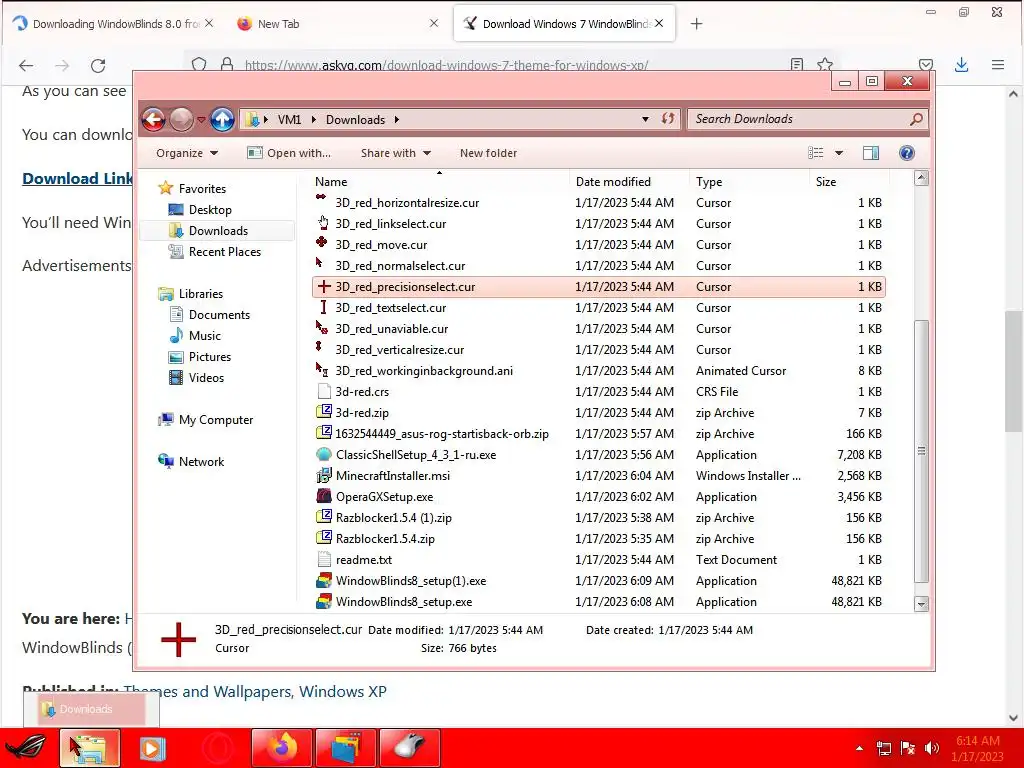The width and height of the screenshot is (1024, 768).
Task: Expand the address bar history dropdown
Action: click(x=645, y=120)
